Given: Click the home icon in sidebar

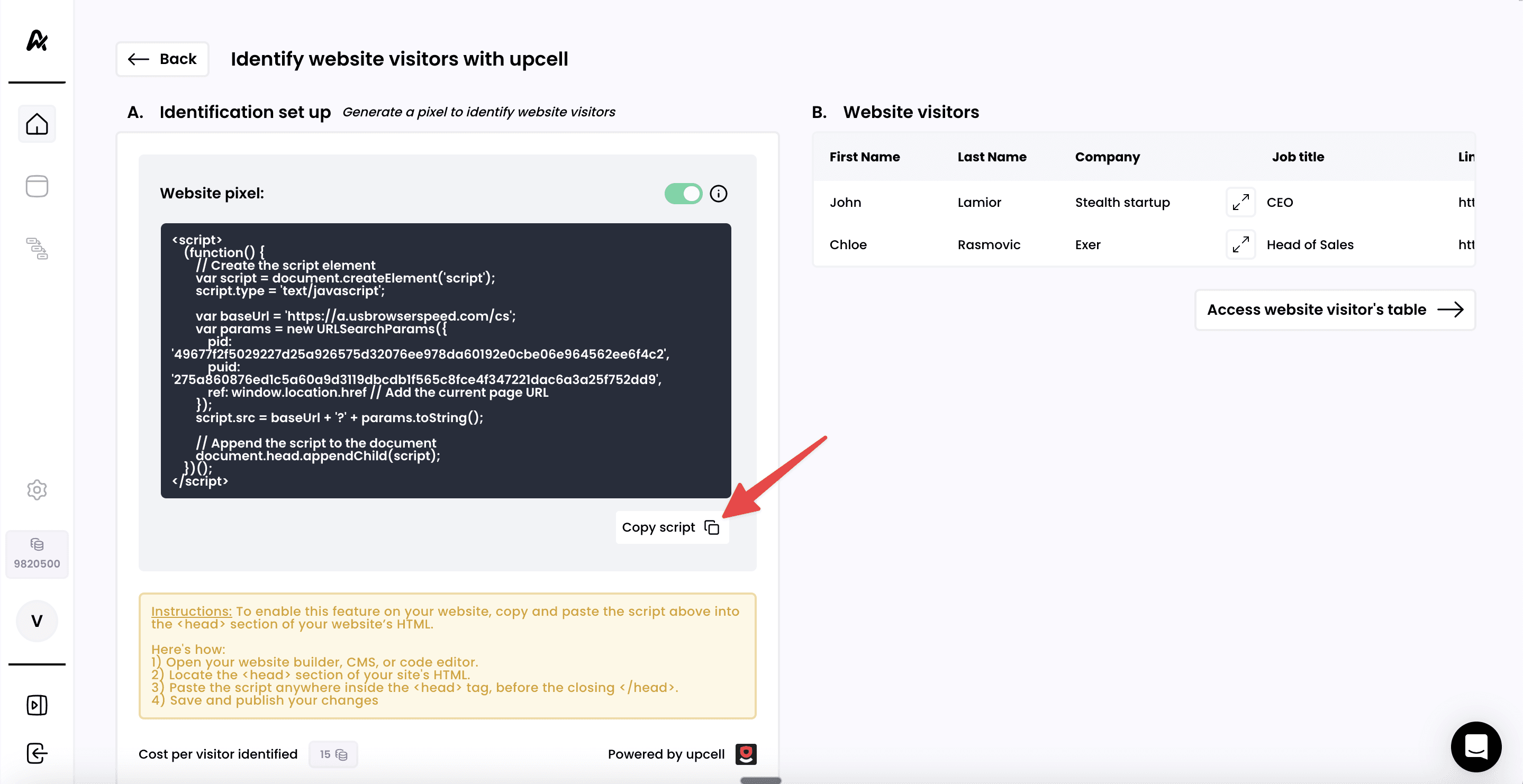Looking at the screenshot, I should (37, 124).
